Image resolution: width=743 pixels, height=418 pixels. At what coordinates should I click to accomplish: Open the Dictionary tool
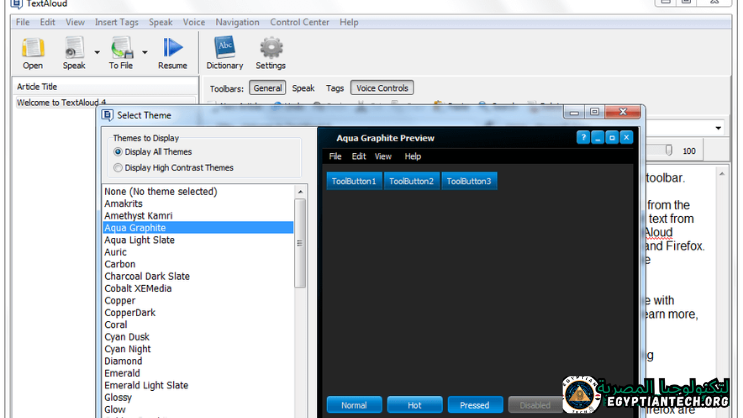pyautogui.click(x=224, y=48)
